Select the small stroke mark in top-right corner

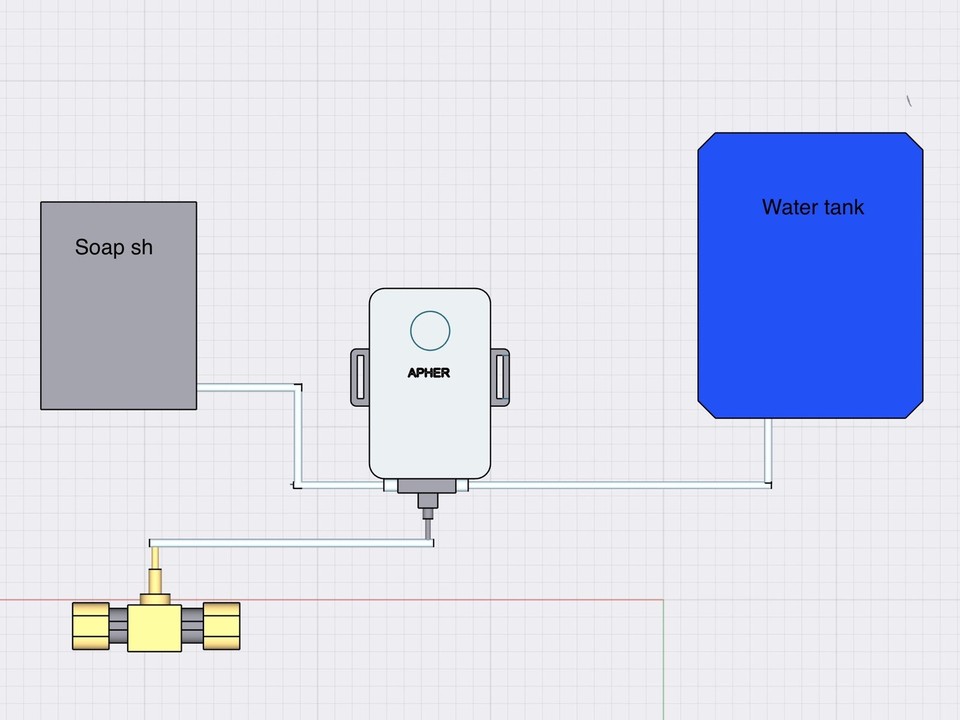point(908,100)
